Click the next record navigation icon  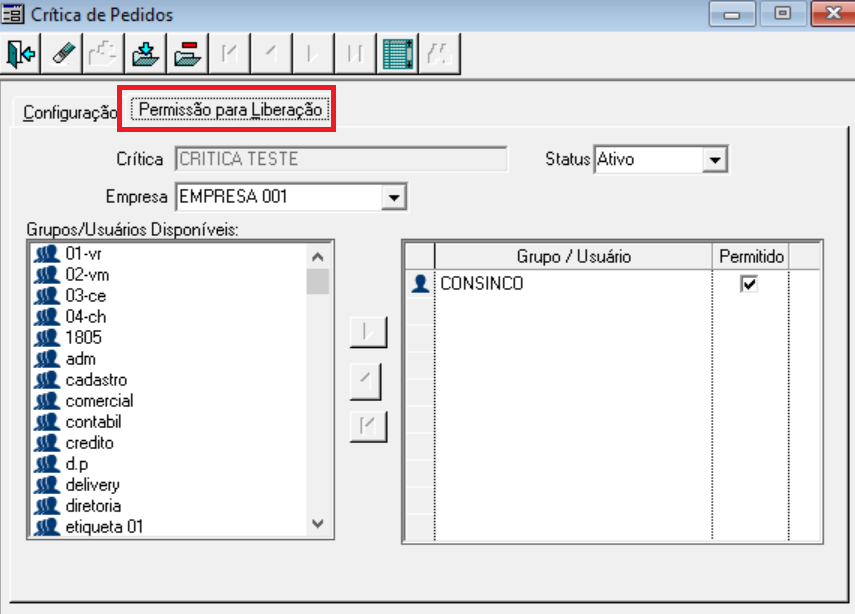pos(313,53)
